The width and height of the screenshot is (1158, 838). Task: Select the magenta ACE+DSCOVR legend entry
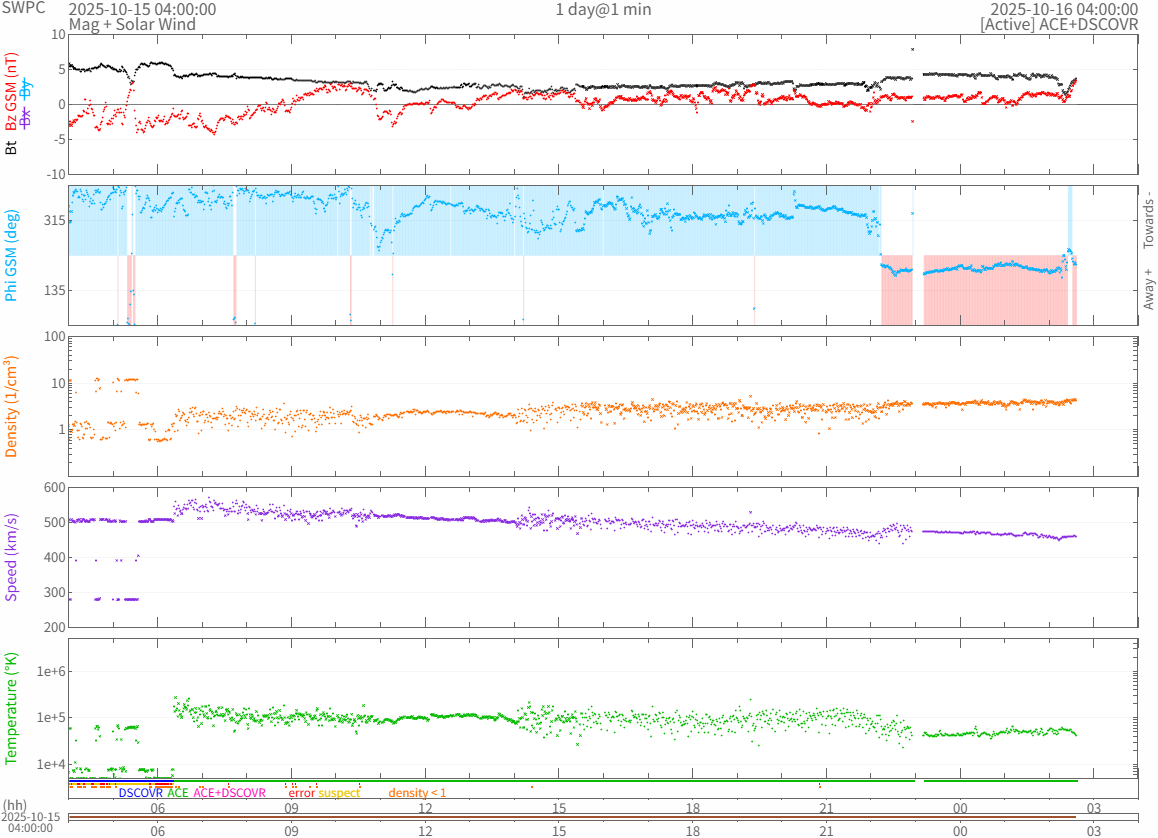230,793
